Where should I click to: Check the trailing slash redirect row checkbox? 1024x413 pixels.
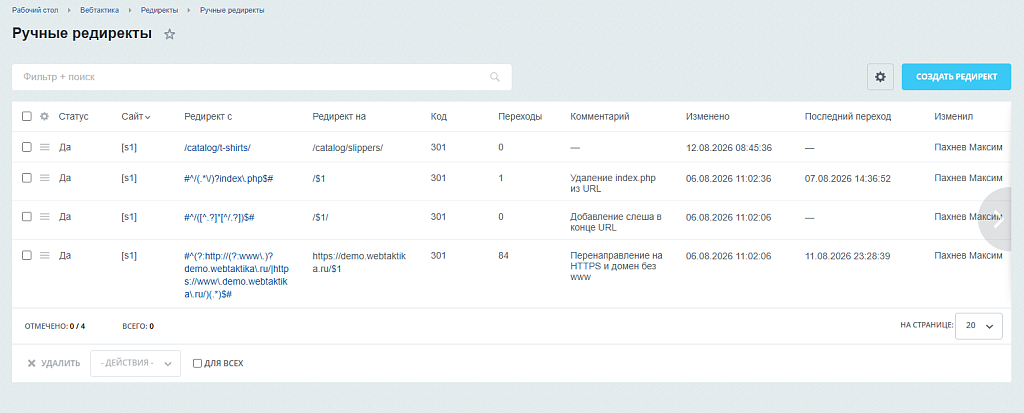click(27, 217)
